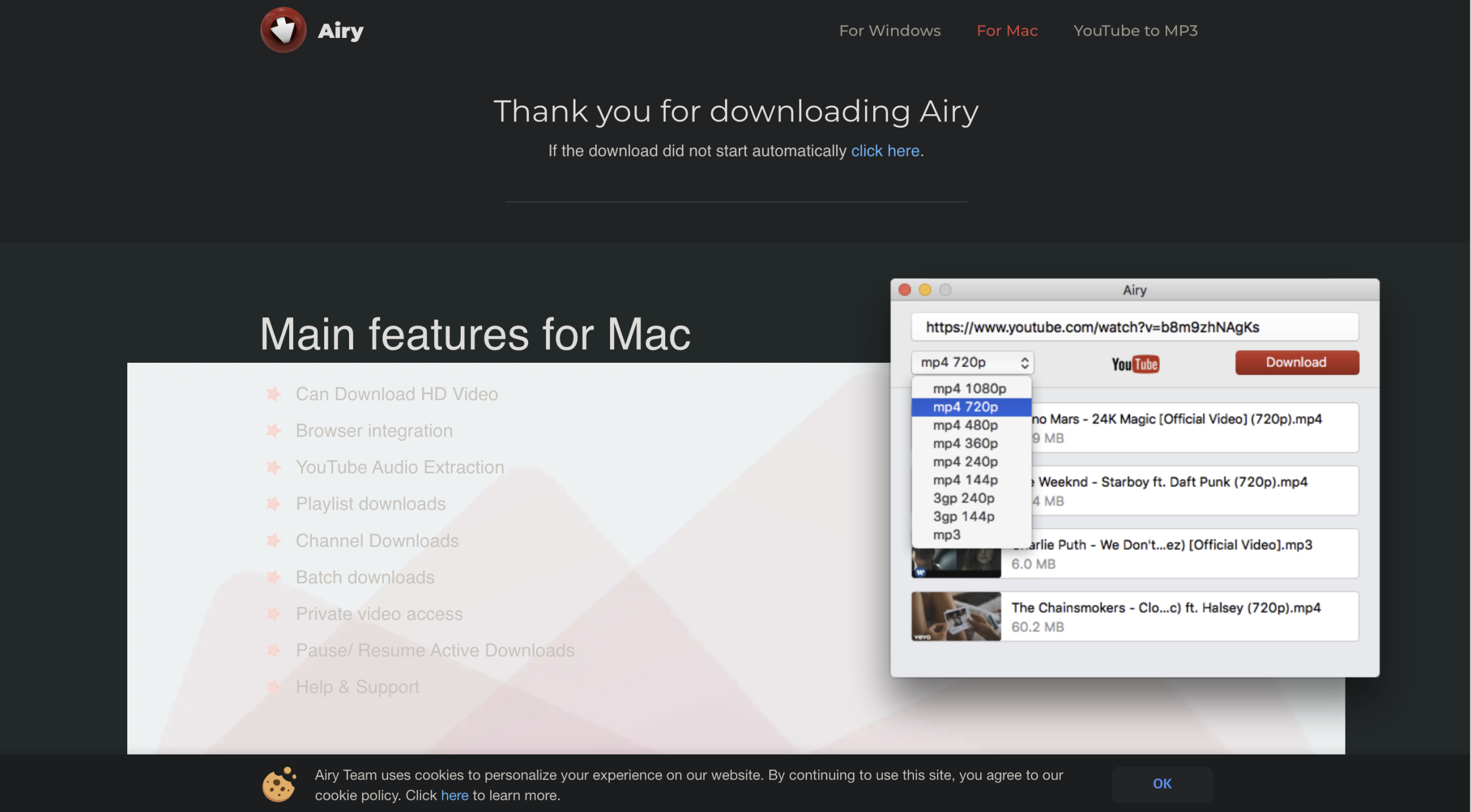This screenshot has width=1471, height=812.
Task: Close the Airy app window
Action: (x=904, y=290)
